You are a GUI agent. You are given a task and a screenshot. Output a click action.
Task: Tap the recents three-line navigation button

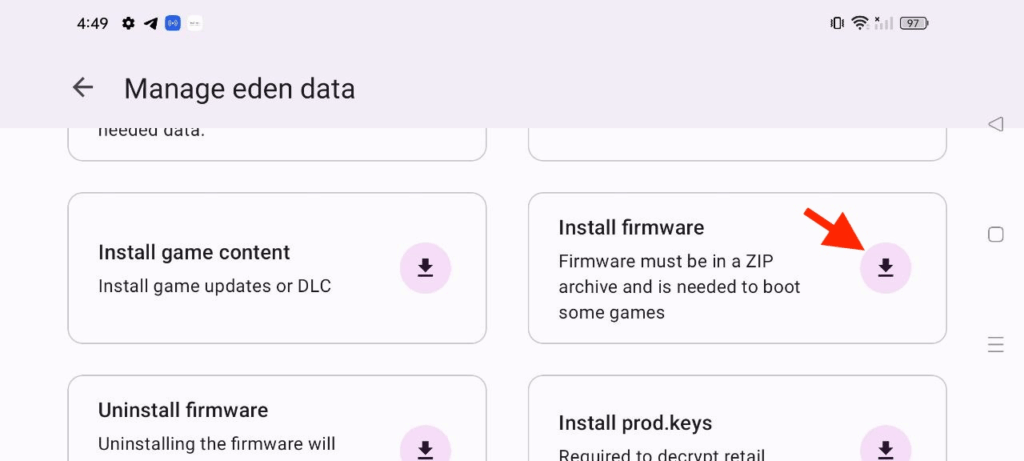coord(995,344)
